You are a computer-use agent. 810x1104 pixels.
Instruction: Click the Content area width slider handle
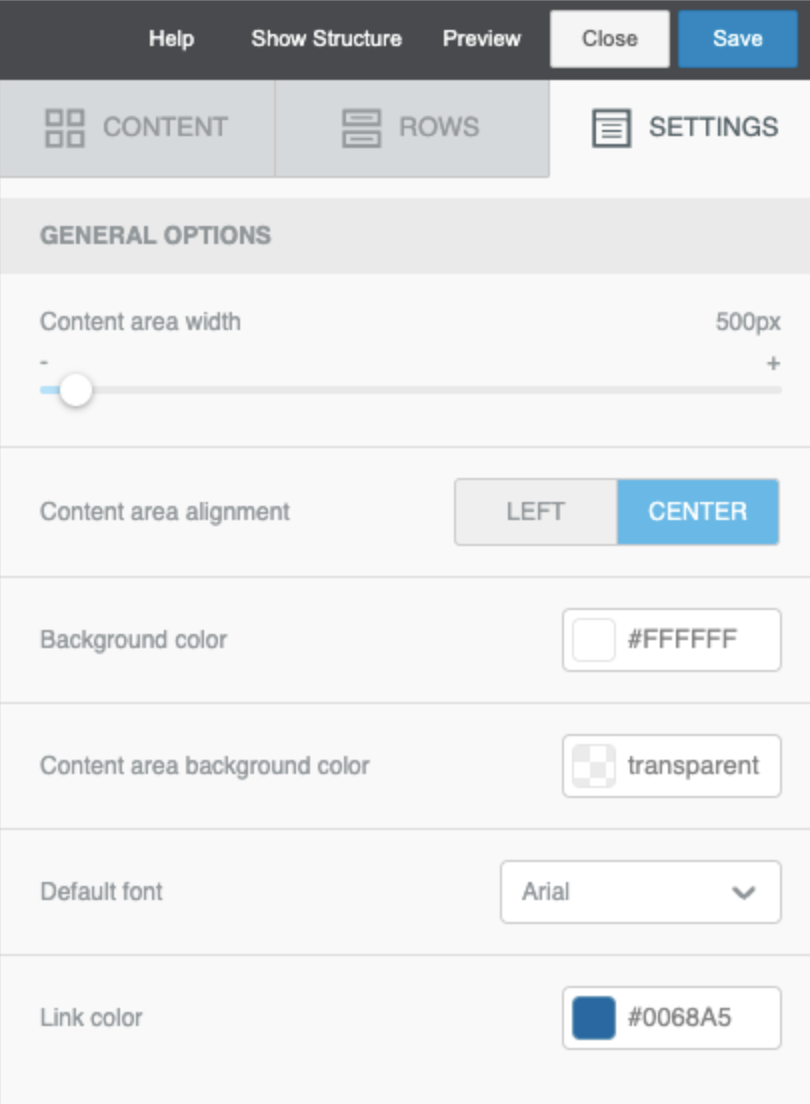coord(75,390)
